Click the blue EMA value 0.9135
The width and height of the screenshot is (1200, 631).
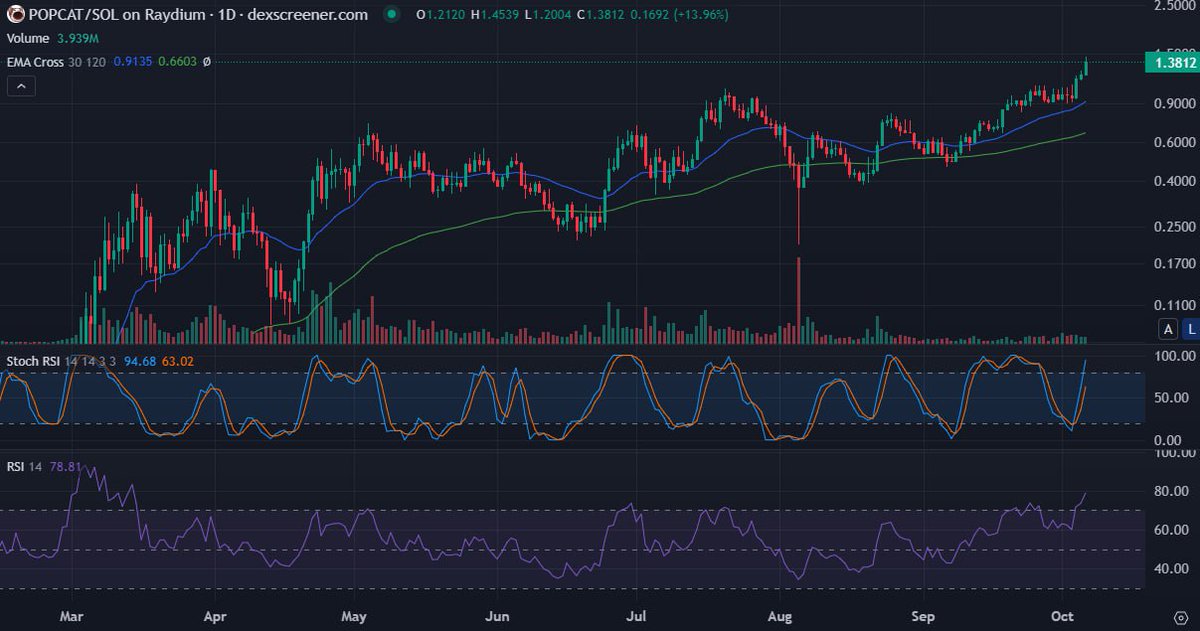133,62
